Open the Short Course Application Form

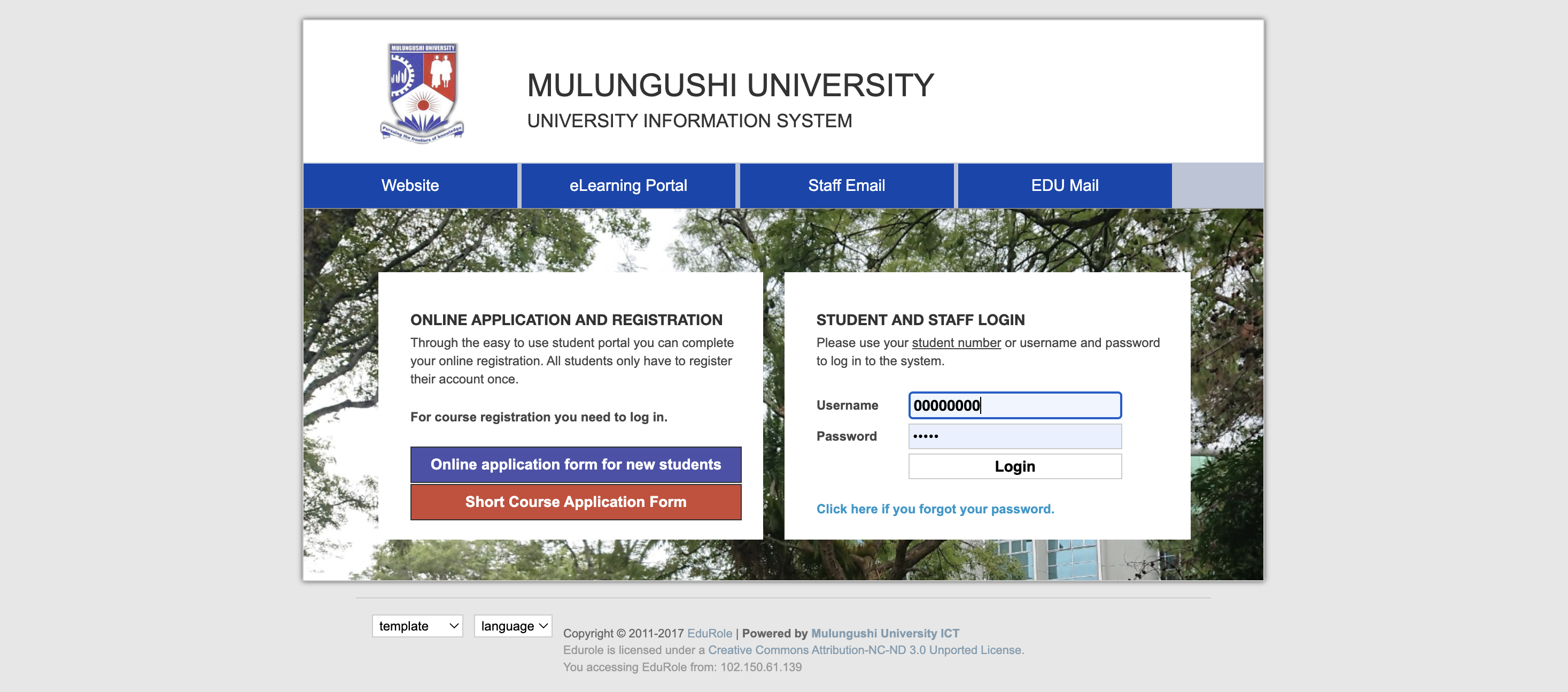[575, 501]
